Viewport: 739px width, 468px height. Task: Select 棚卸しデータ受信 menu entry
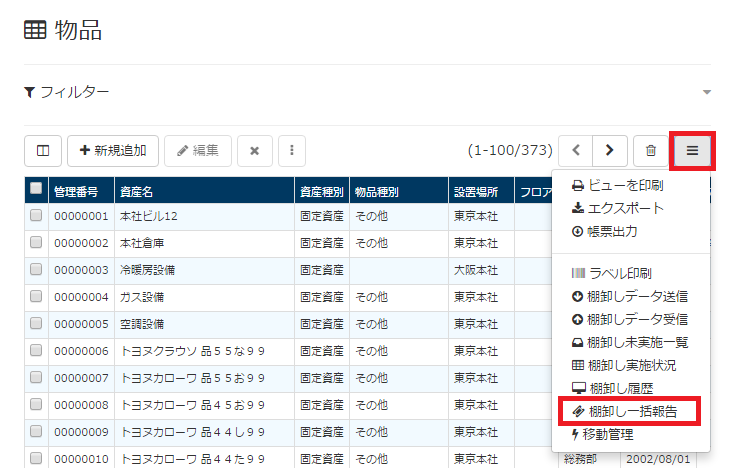630,319
